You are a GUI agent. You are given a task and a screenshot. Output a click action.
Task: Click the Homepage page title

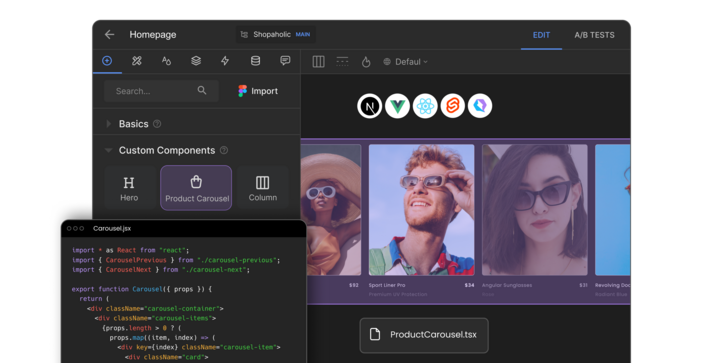[x=153, y=35]
